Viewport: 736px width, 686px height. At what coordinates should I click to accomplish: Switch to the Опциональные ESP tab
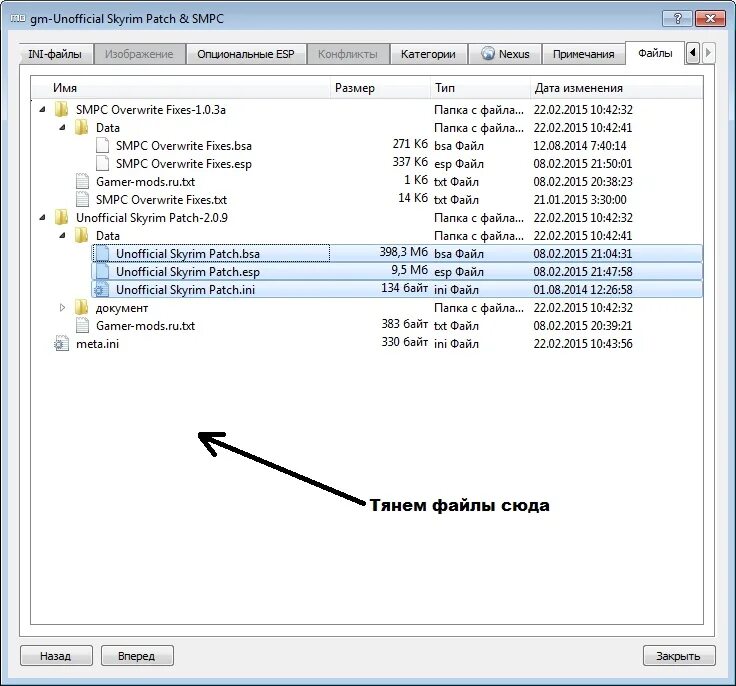(246, 54)
